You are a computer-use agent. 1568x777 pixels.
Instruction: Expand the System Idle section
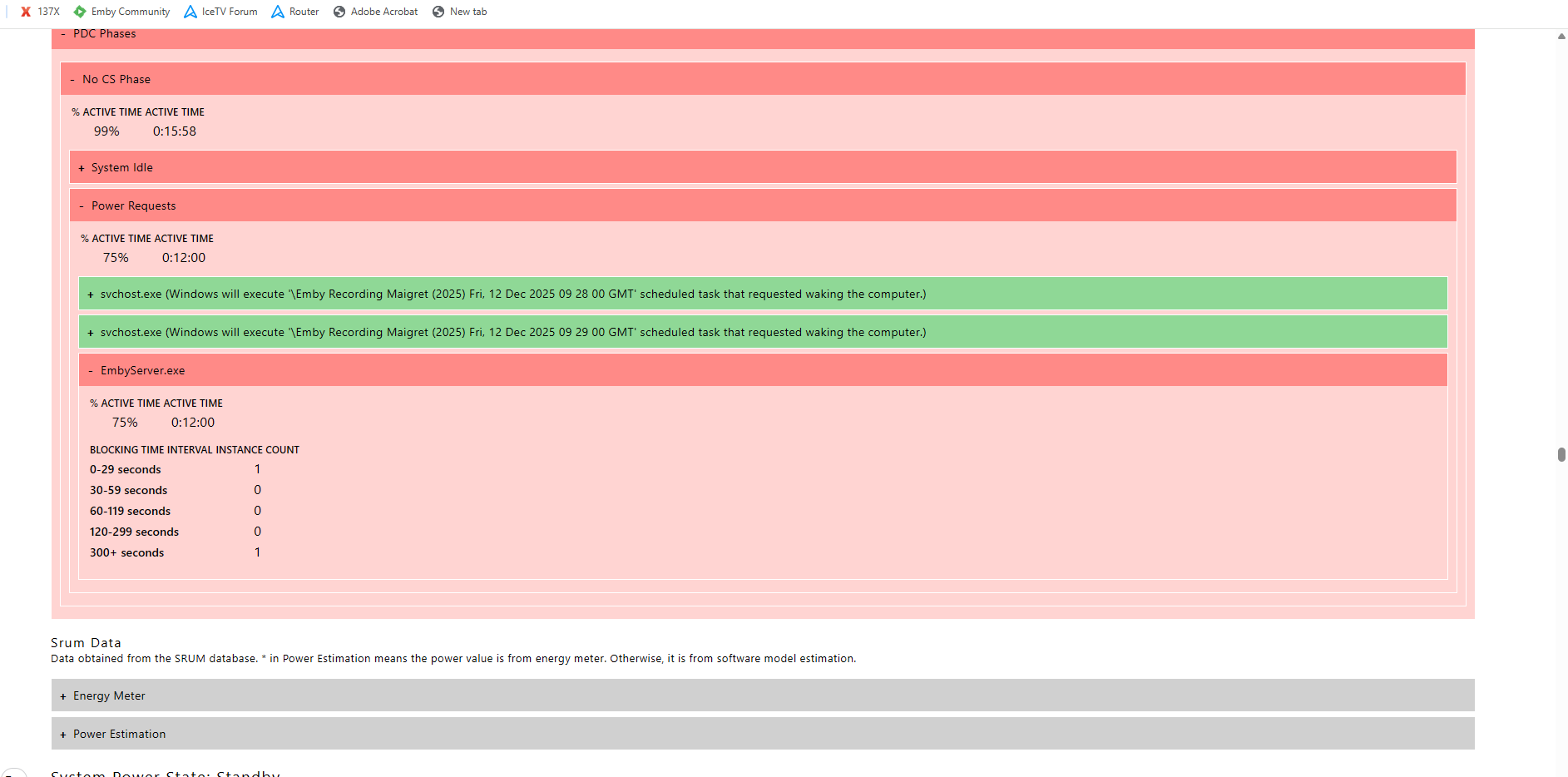(763, 167)
